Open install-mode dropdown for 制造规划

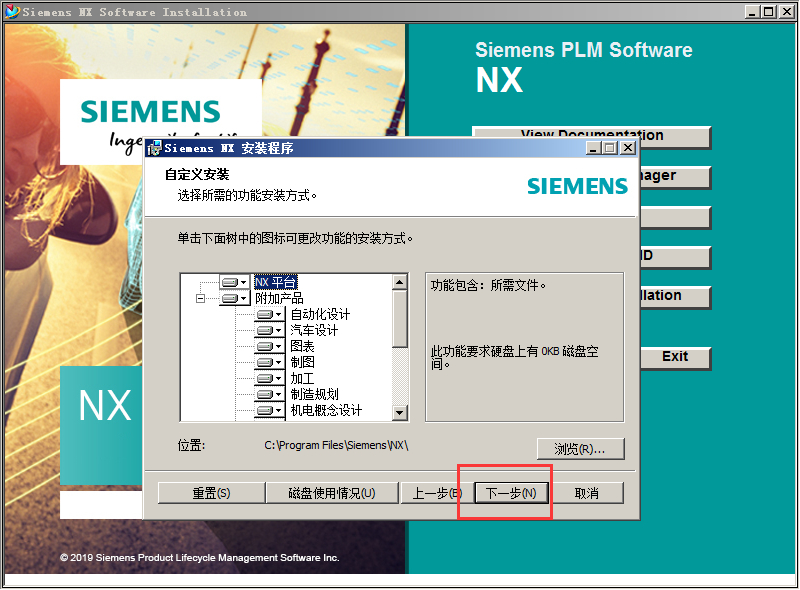point(269,394)
